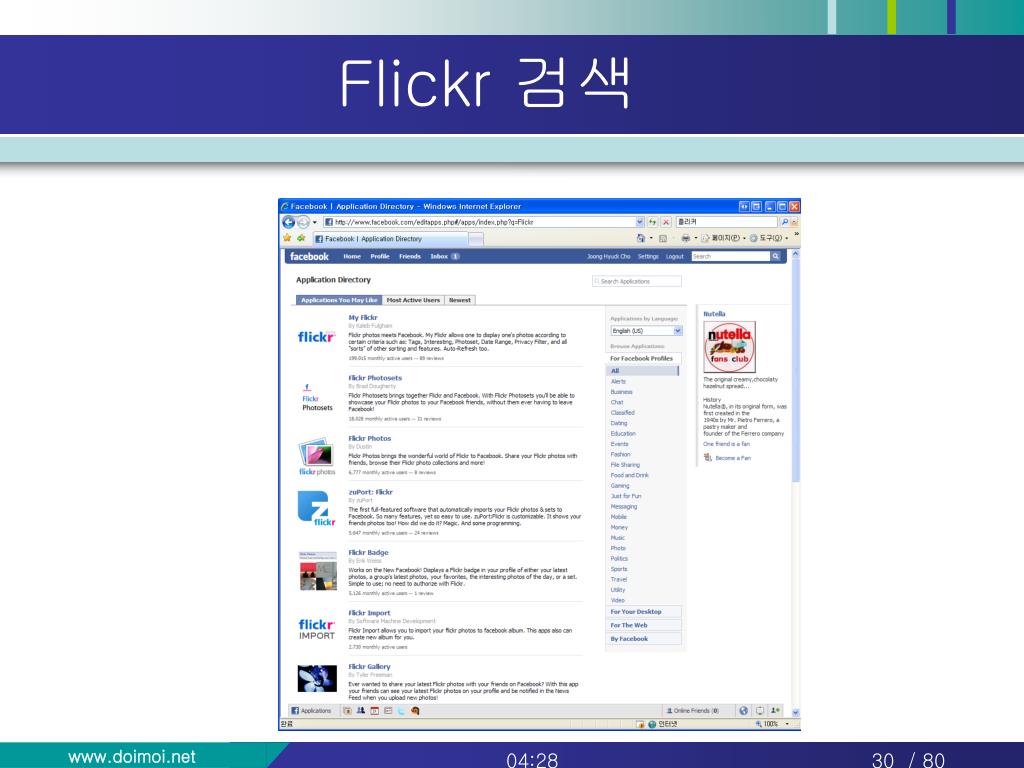
Task: Open a new blank IE tab
Action: (477, 240)
